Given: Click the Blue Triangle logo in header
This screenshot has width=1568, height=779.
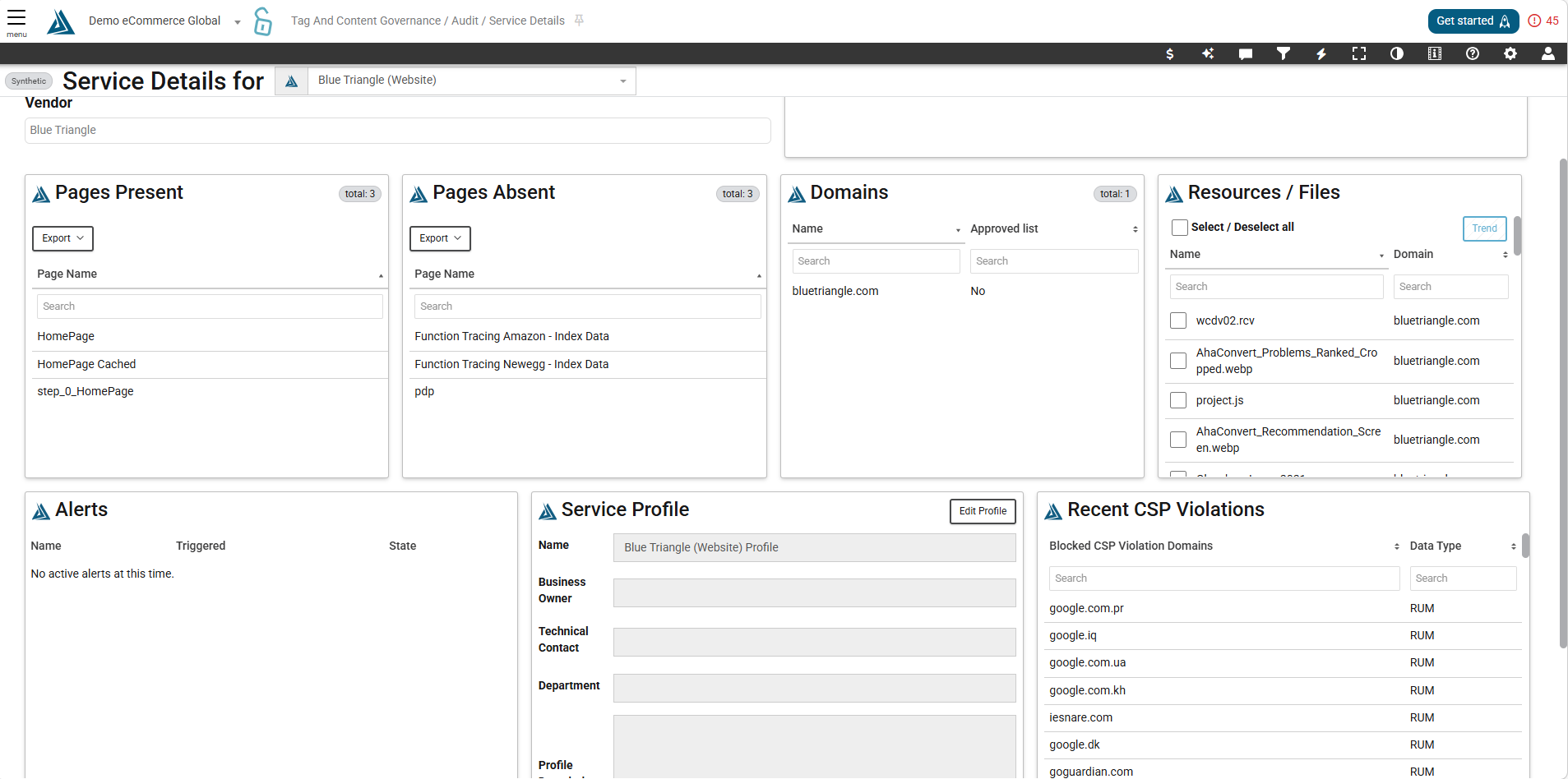Looking at the screenshot, I should (x=61, y=21).
